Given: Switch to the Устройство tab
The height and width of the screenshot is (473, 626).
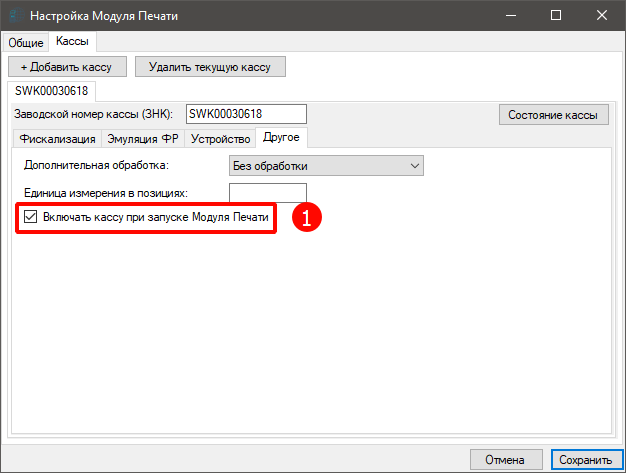Looking at the screenshot, I should pyautogui.click(x=220, y=139).
